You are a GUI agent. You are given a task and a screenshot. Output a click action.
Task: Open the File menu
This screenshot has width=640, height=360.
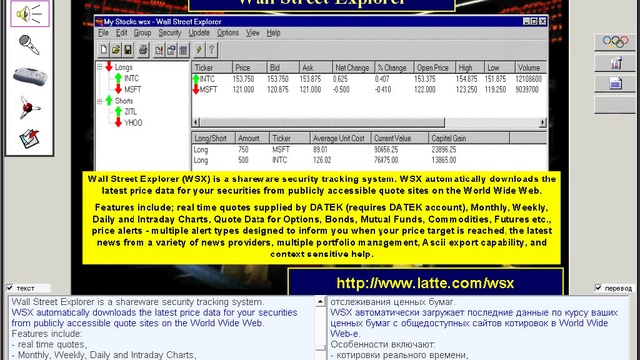(103, 33)
